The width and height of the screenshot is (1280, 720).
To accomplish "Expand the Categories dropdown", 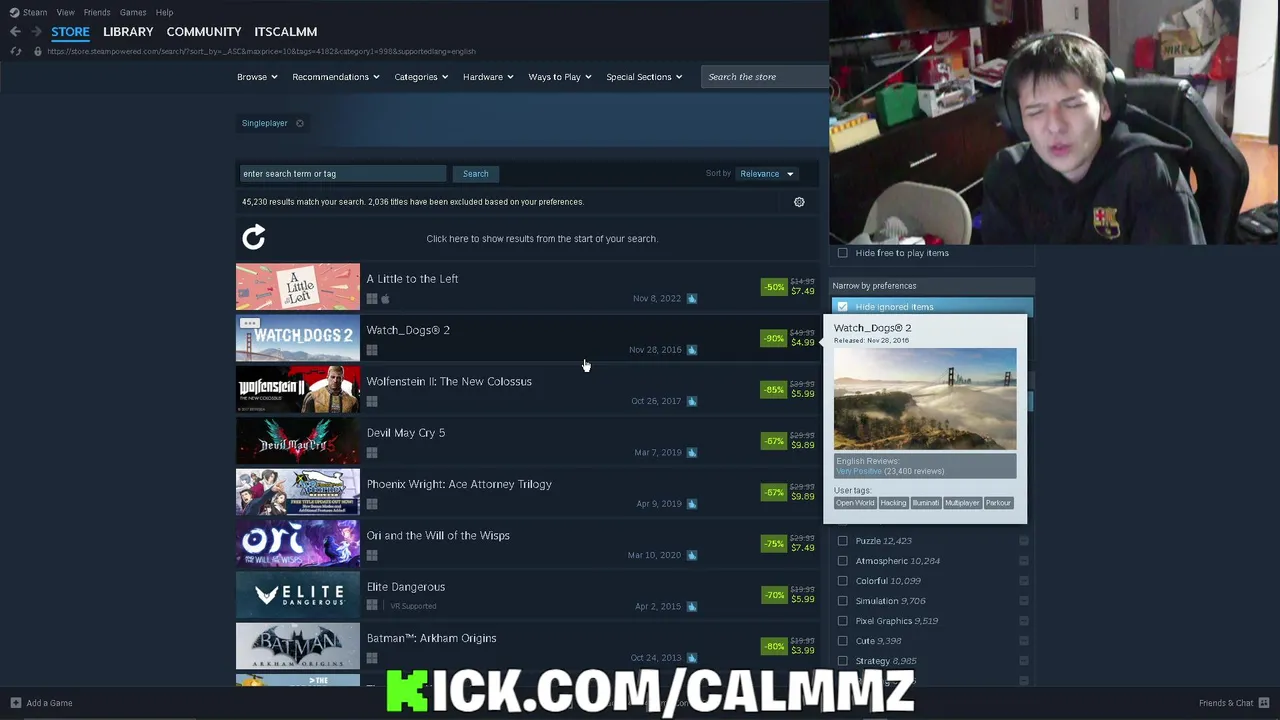I will coord(421,77).
